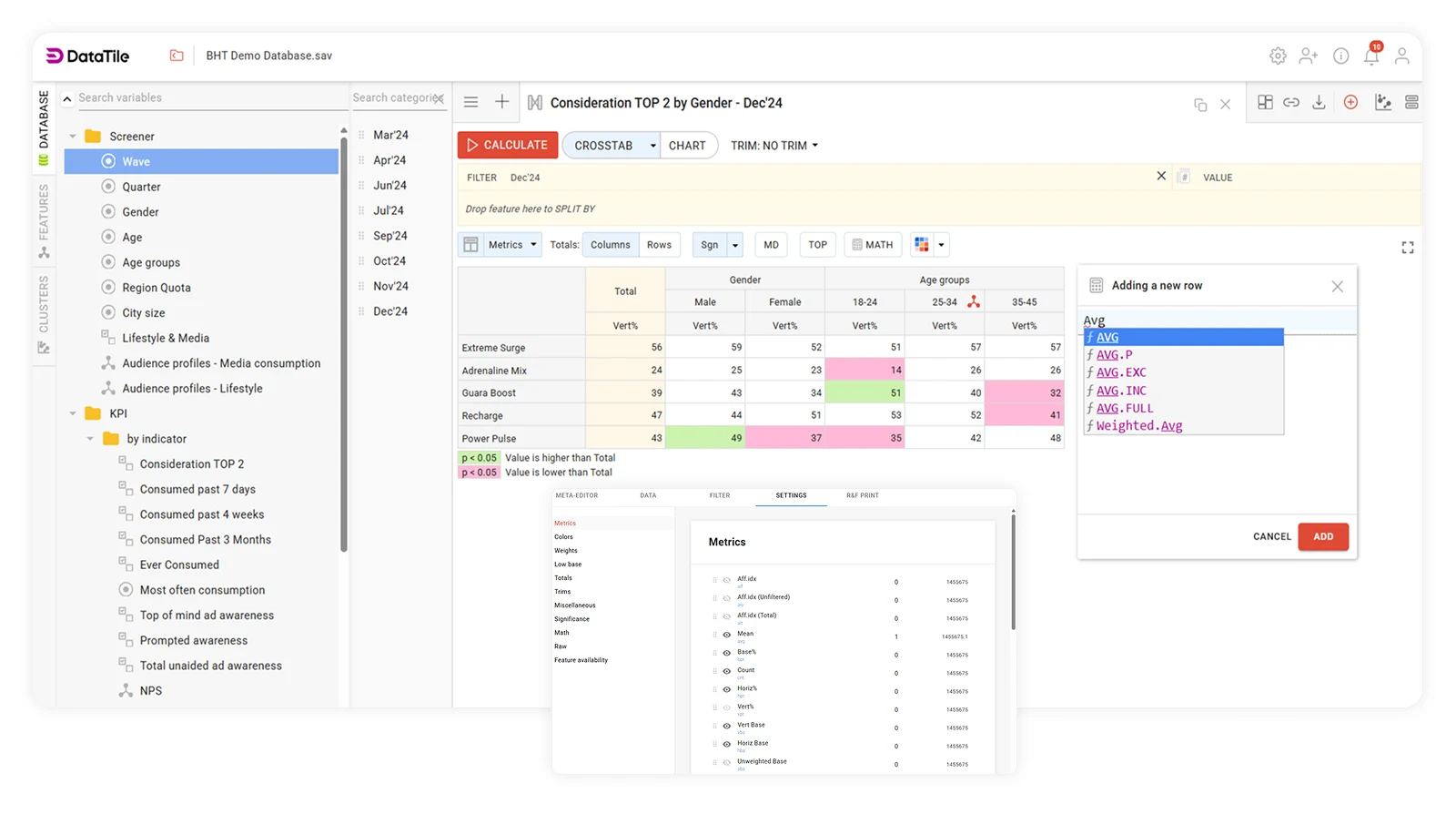The image size is (1456, 814).
Task: Open the color palette dropdown arrow
Action: 941,245
